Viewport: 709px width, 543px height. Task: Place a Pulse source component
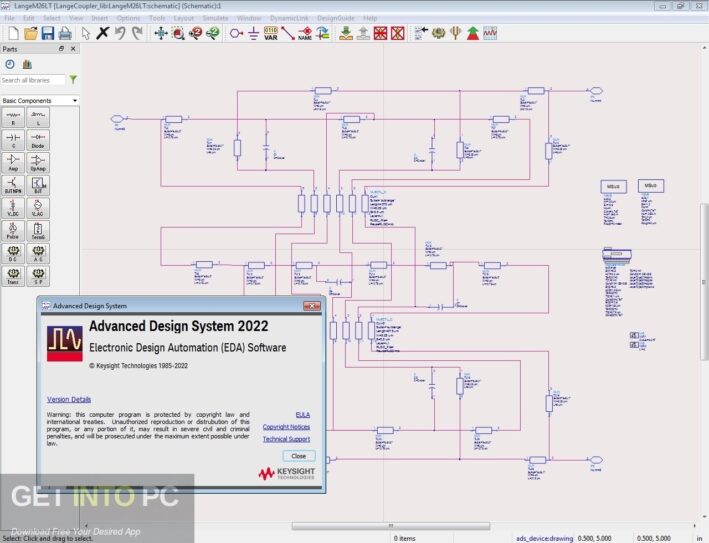click(x=13, y=231)
